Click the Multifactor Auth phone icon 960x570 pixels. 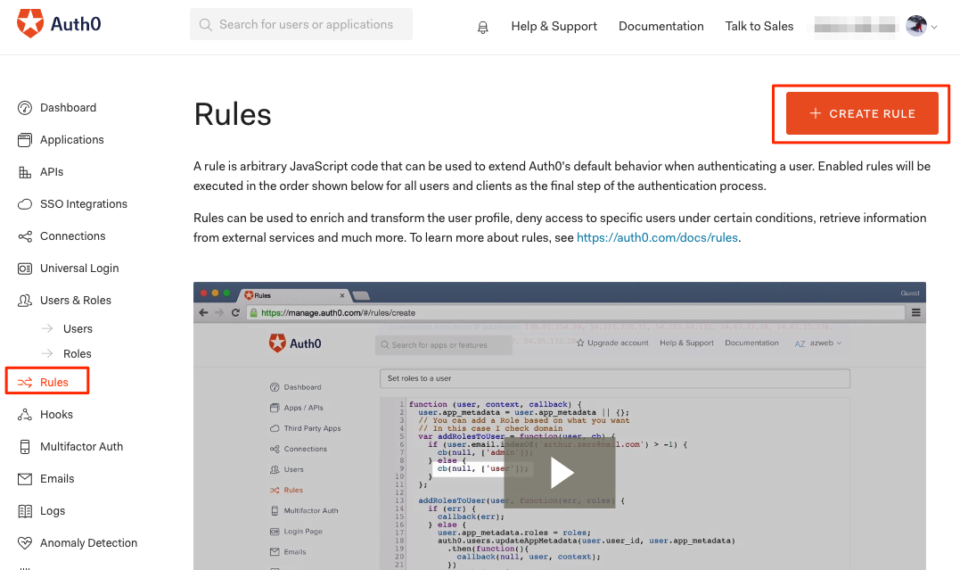point(24,446)
